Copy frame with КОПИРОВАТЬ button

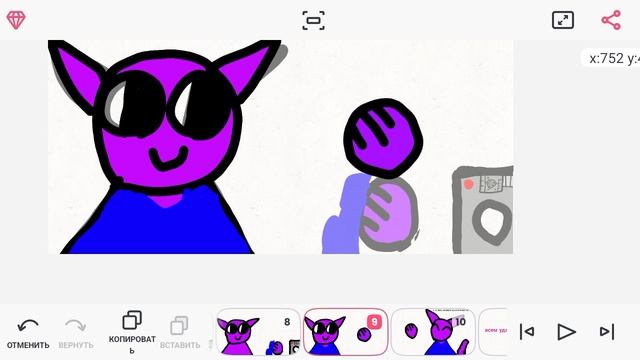132,332
